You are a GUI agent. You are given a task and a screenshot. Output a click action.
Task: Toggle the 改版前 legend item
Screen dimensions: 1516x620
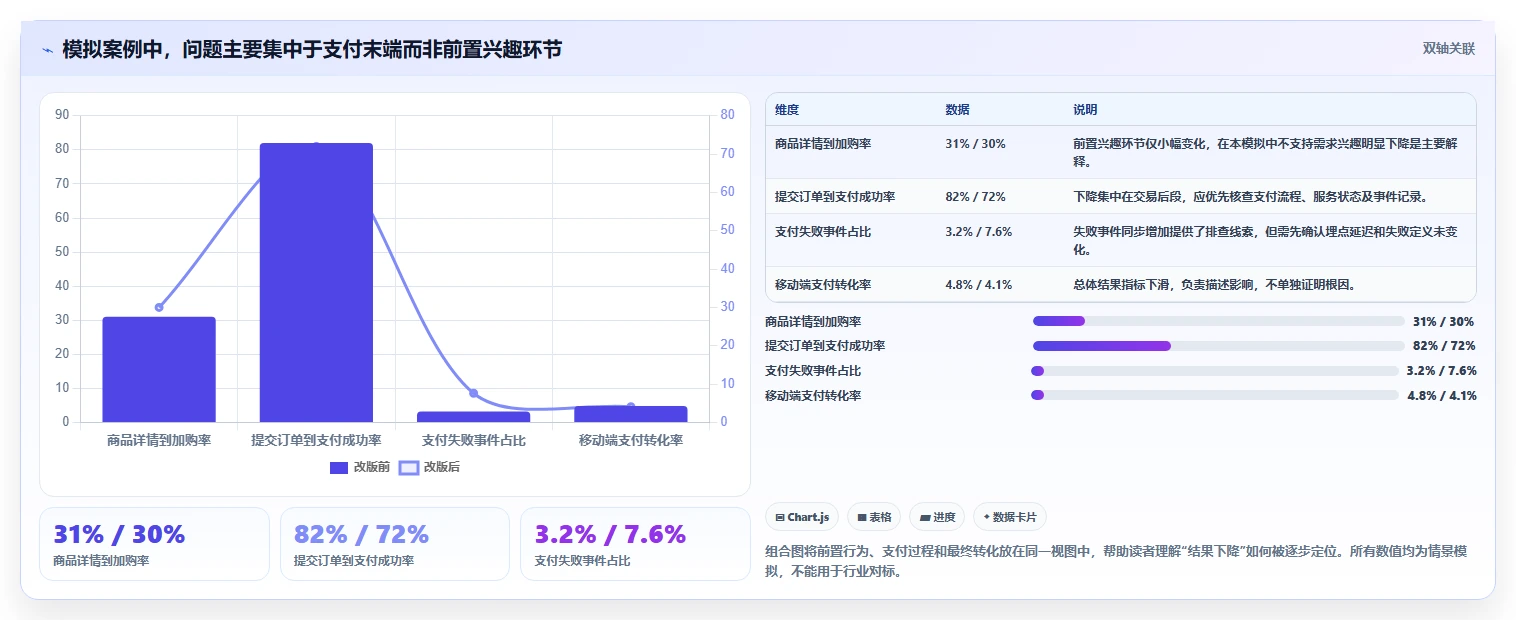pyautogui.click(x=360, y=467)
